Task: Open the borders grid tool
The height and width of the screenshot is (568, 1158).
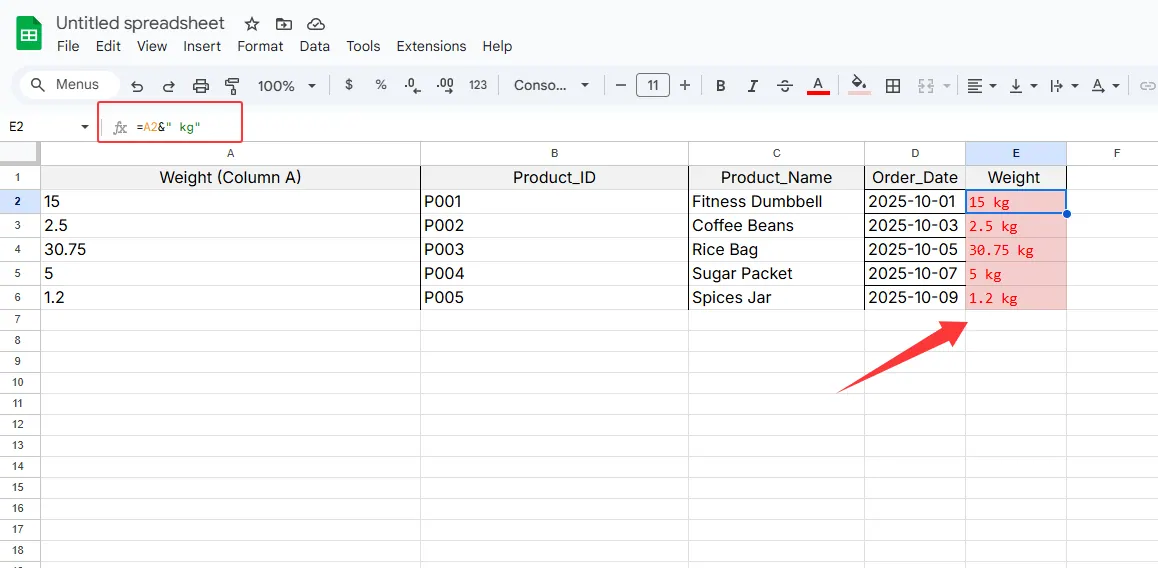Action: point(894,86)
